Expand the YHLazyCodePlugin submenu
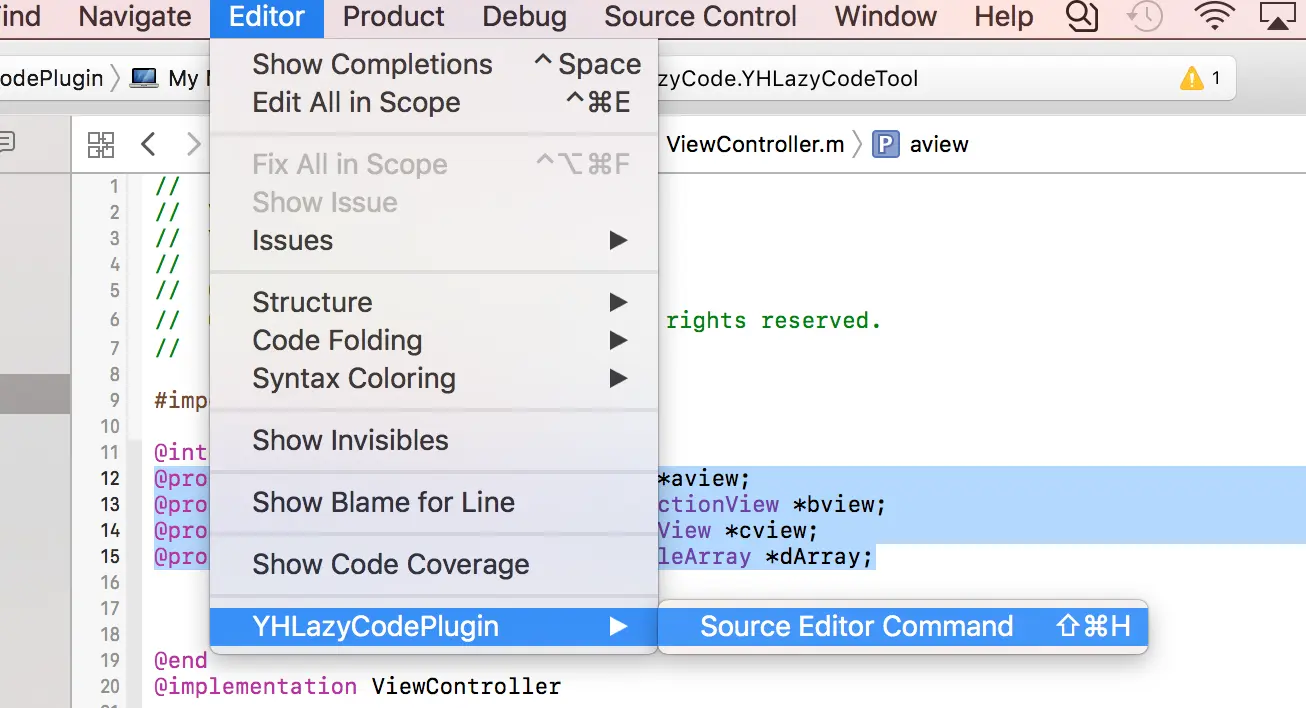Image resolution: width=1306 pixels, height=708 pixels. 434,626
